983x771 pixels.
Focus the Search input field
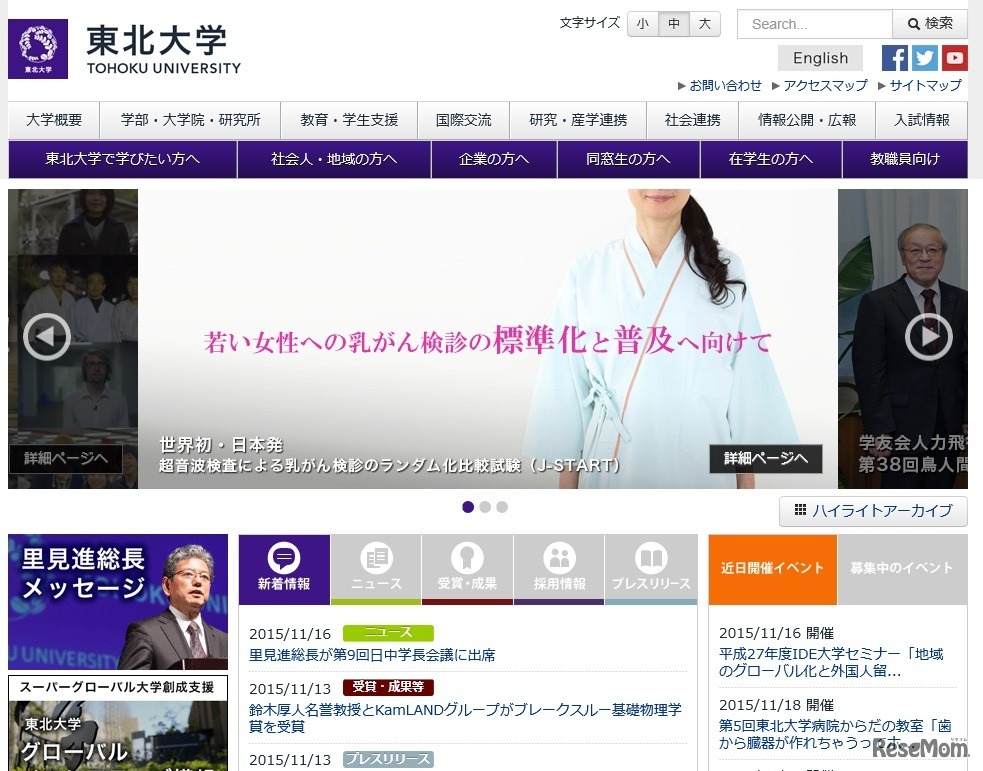814,24
